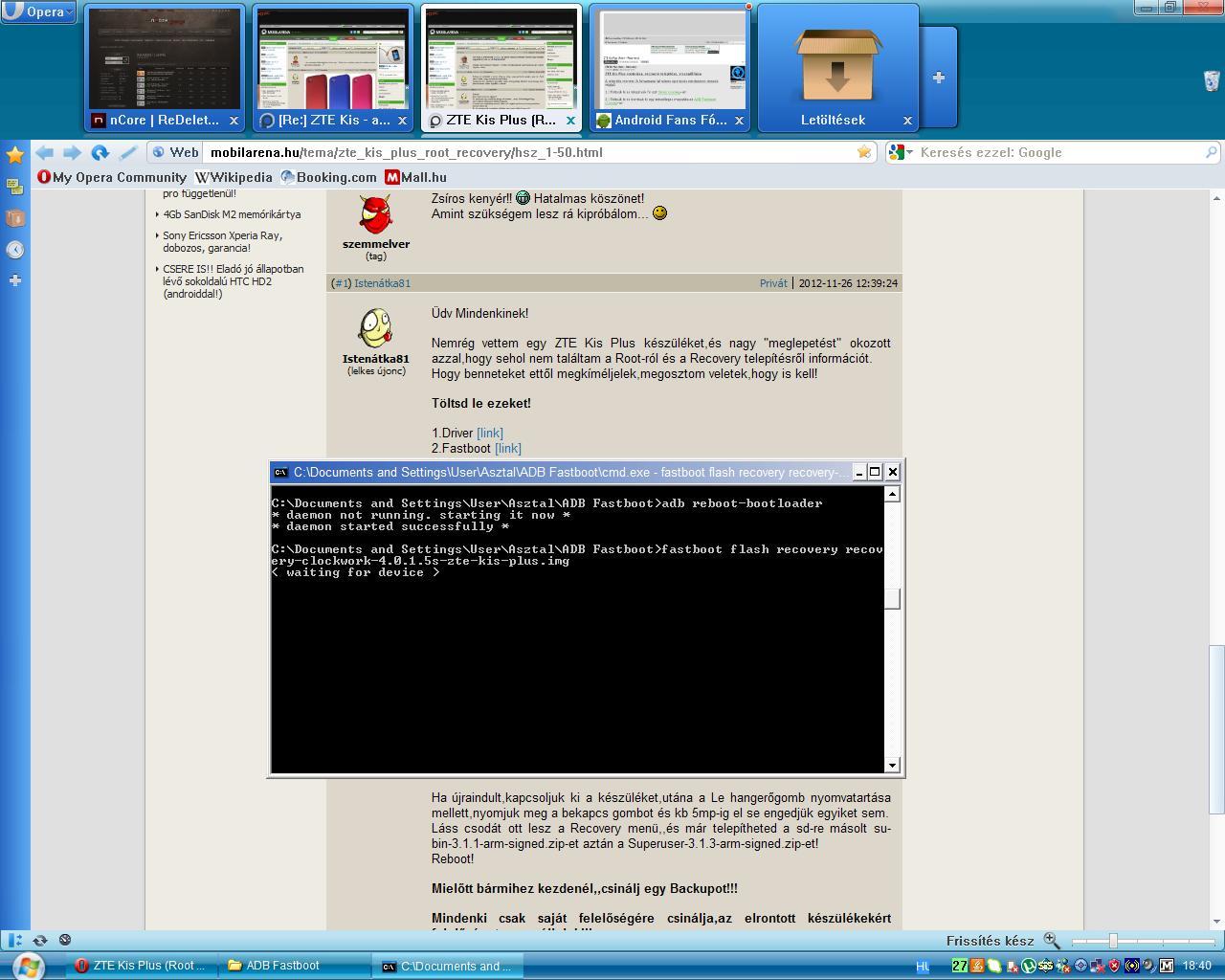Image resolution: width=1225 pixels, height=980 pixels.
Task: Click the cmd window scroll down arrow
Action: 892,765
